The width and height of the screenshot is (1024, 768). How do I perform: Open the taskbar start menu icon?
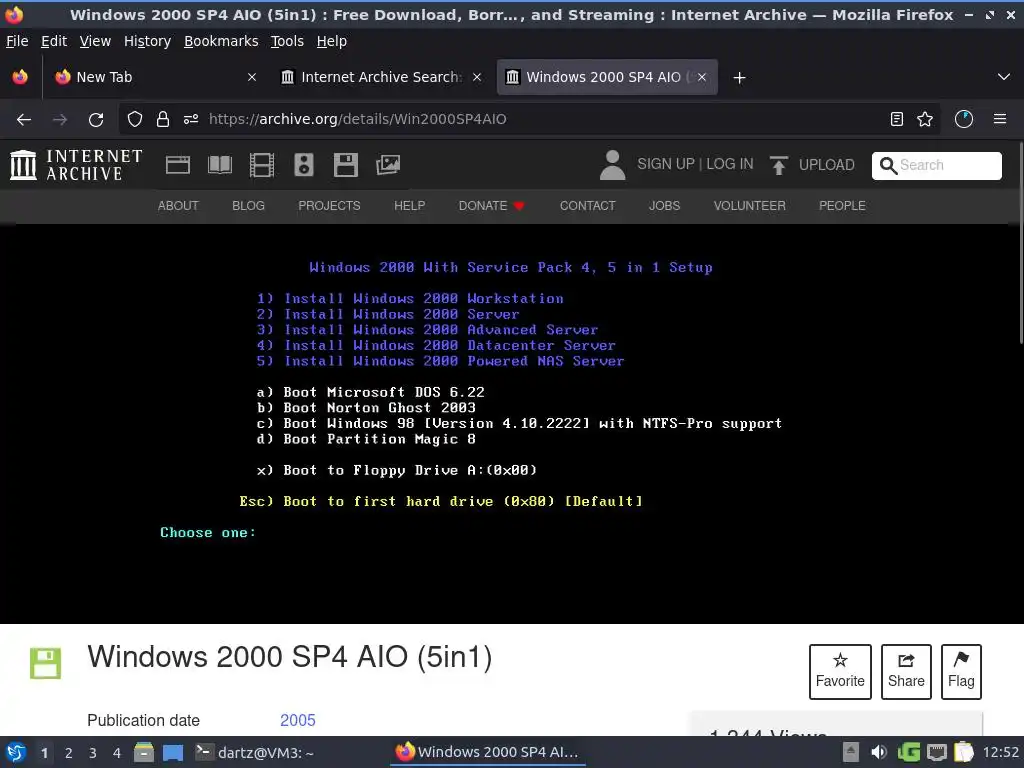16,752
